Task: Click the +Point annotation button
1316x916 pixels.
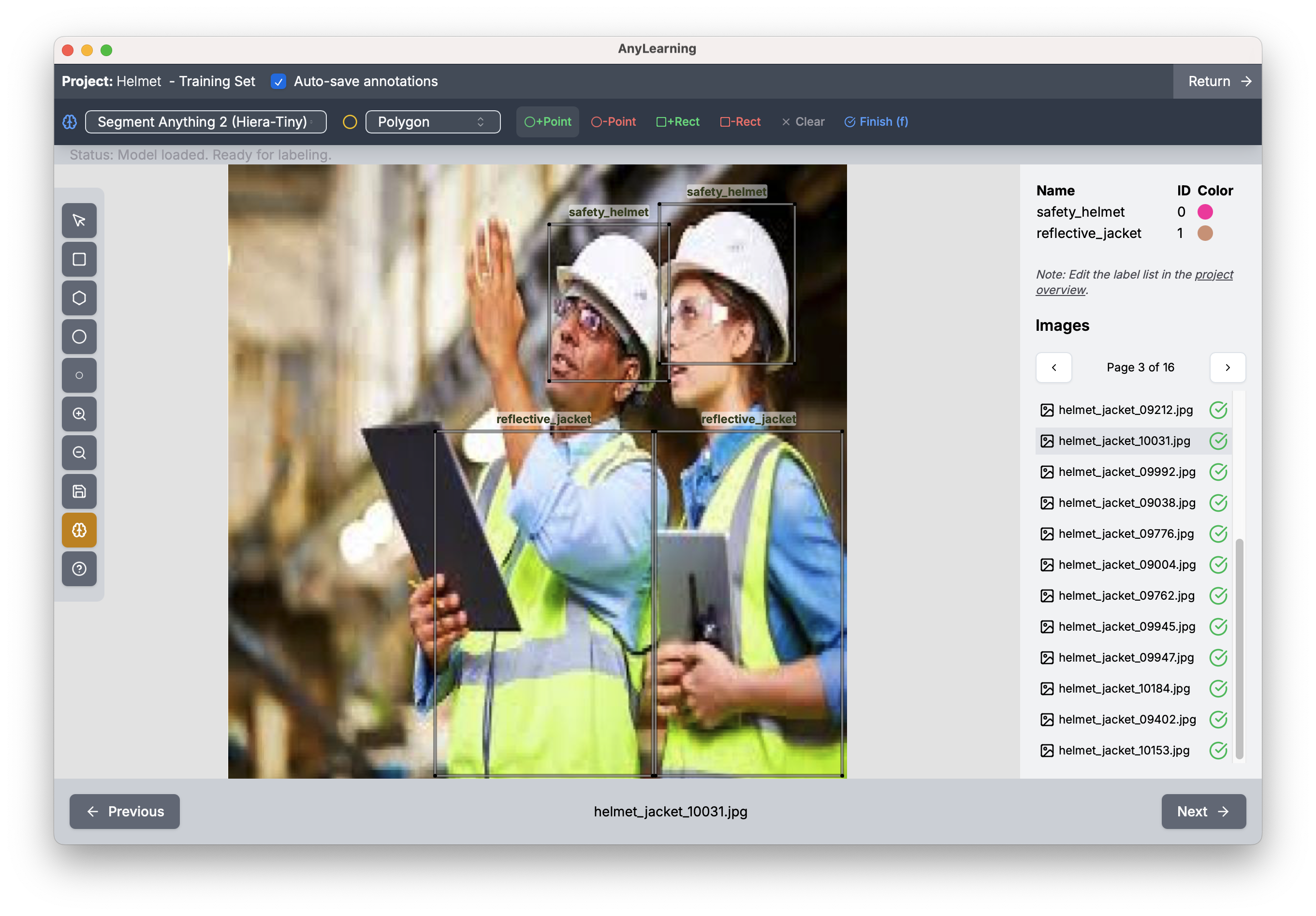Action: coord(547,121)
